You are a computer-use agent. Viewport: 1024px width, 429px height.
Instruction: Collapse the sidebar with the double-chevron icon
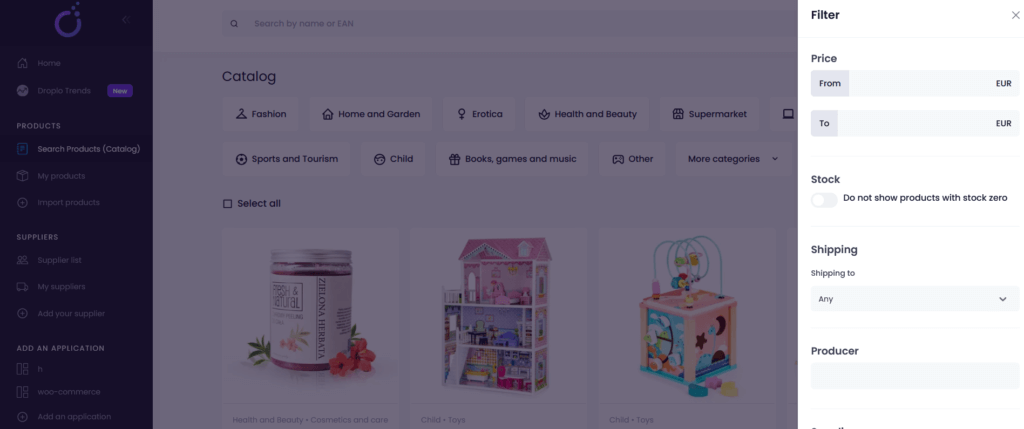pyautogui.click(x=126, y=20)
